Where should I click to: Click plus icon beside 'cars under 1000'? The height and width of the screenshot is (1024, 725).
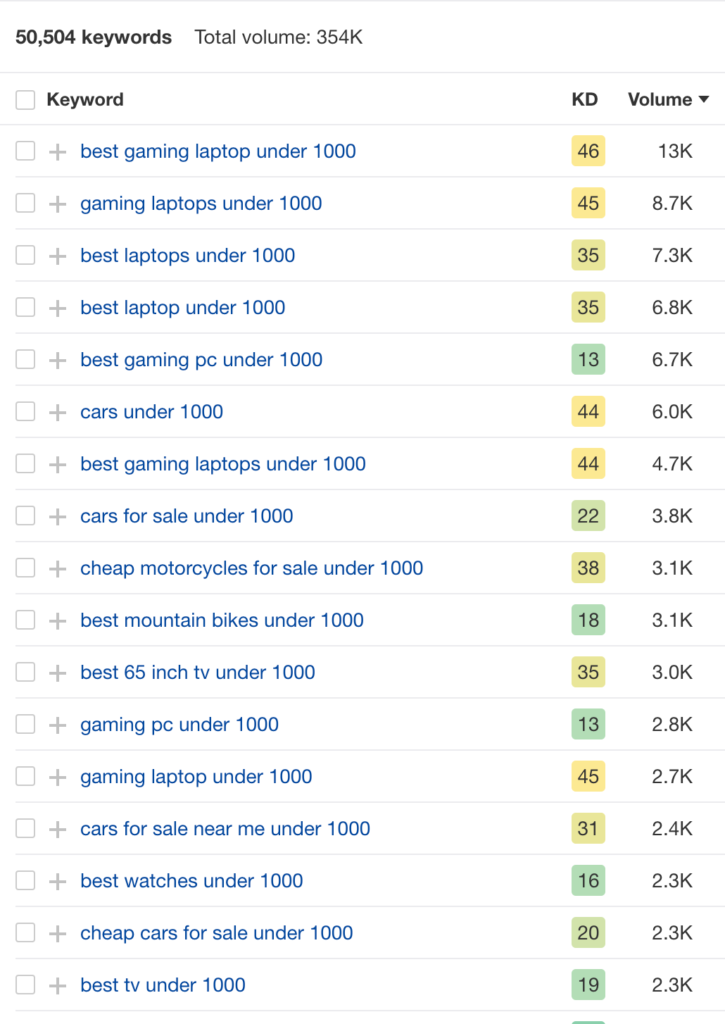click(57, 412)
